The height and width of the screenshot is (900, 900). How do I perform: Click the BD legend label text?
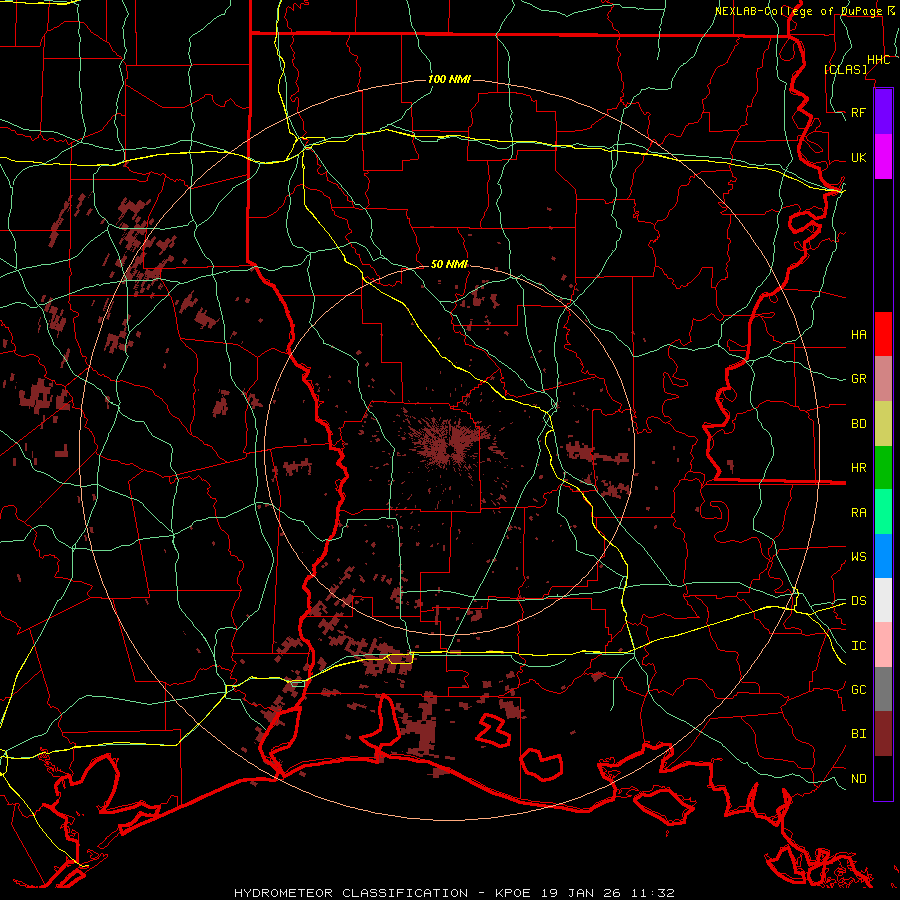[858, 424]
